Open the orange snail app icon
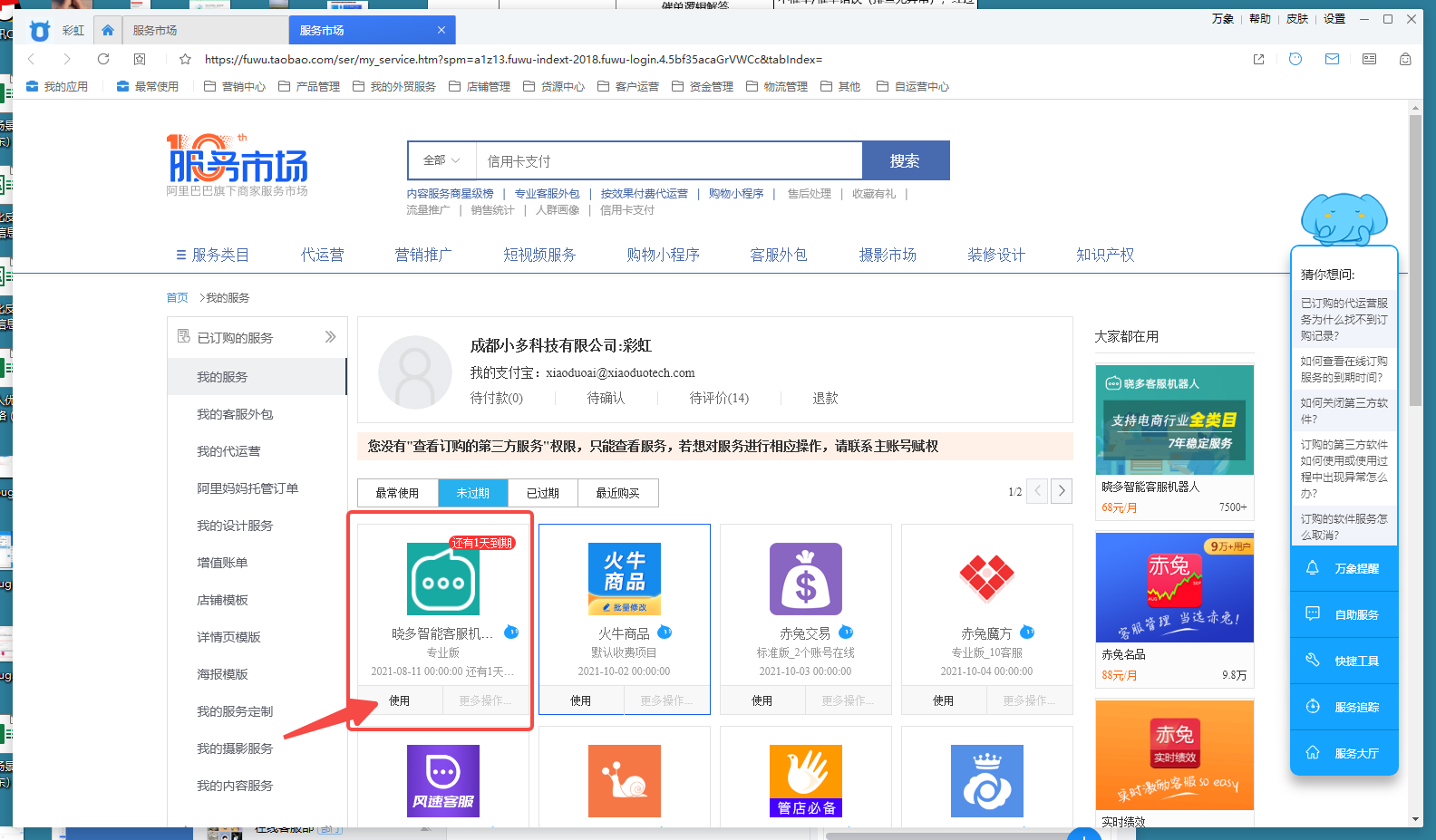 (625, 781)
